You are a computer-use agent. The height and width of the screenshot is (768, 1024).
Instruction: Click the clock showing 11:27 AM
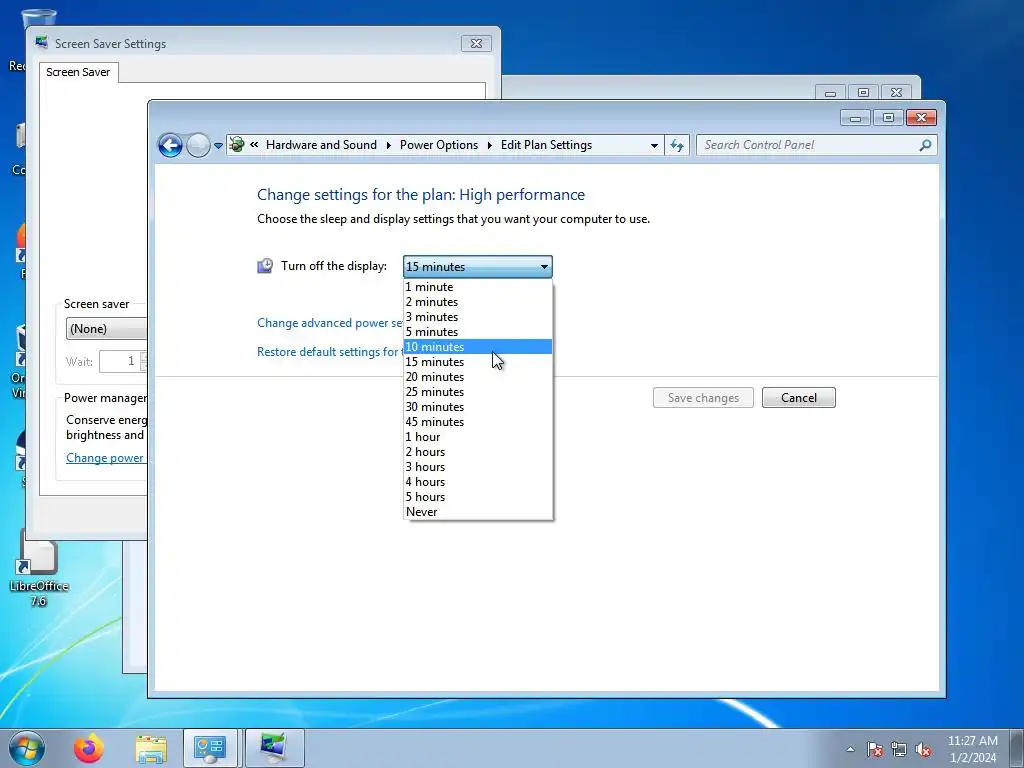[x=972, y=741]
